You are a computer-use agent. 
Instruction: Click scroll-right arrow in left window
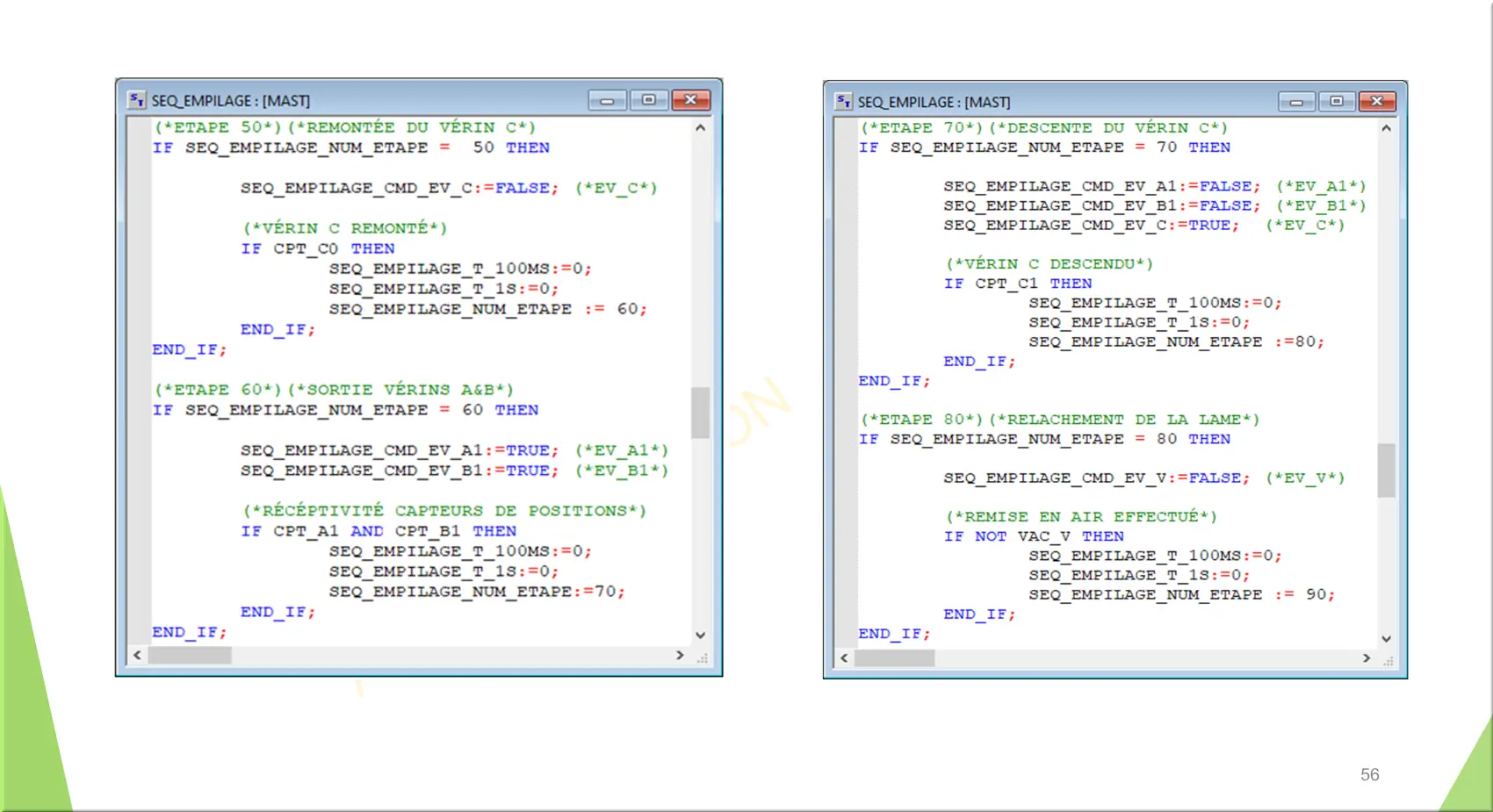click(x=680, y=656)
